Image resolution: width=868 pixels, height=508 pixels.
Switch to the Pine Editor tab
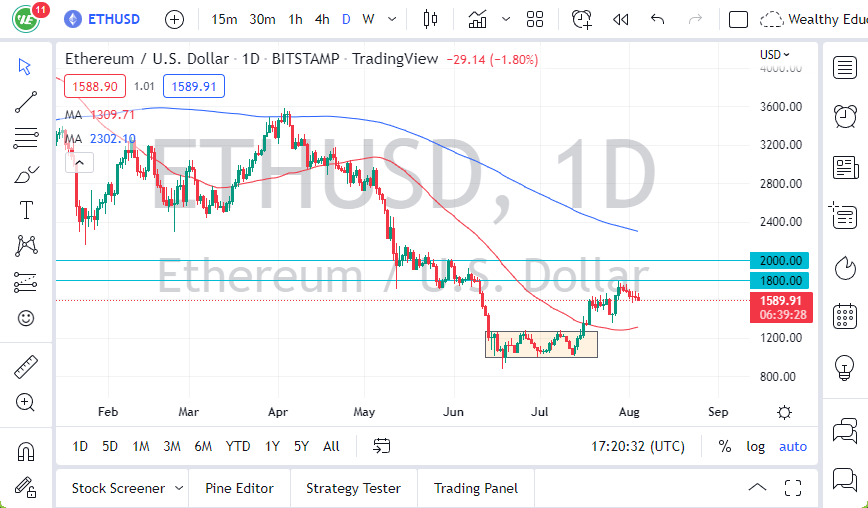[239, 488]
